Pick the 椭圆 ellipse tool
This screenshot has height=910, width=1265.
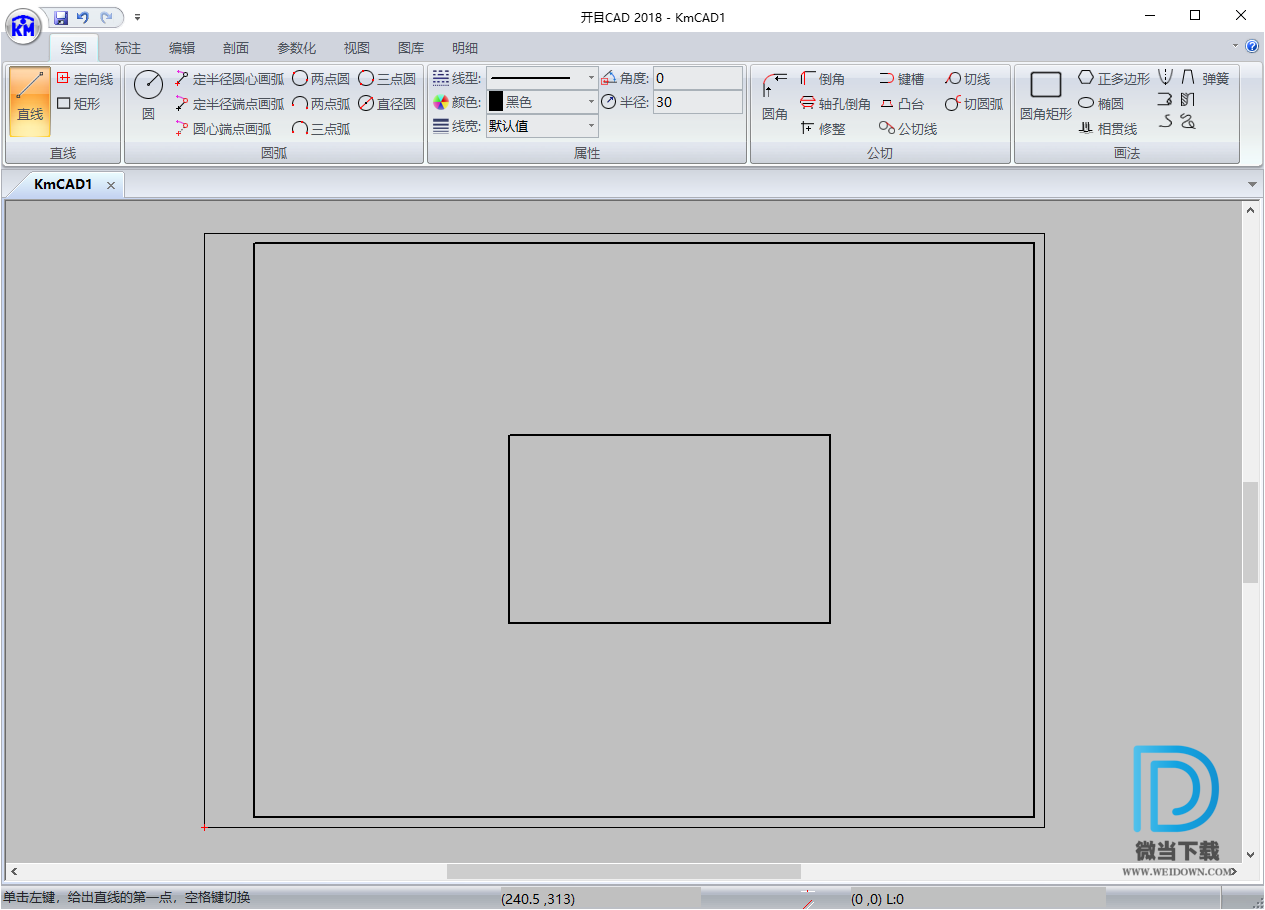tap(1101, 104)
